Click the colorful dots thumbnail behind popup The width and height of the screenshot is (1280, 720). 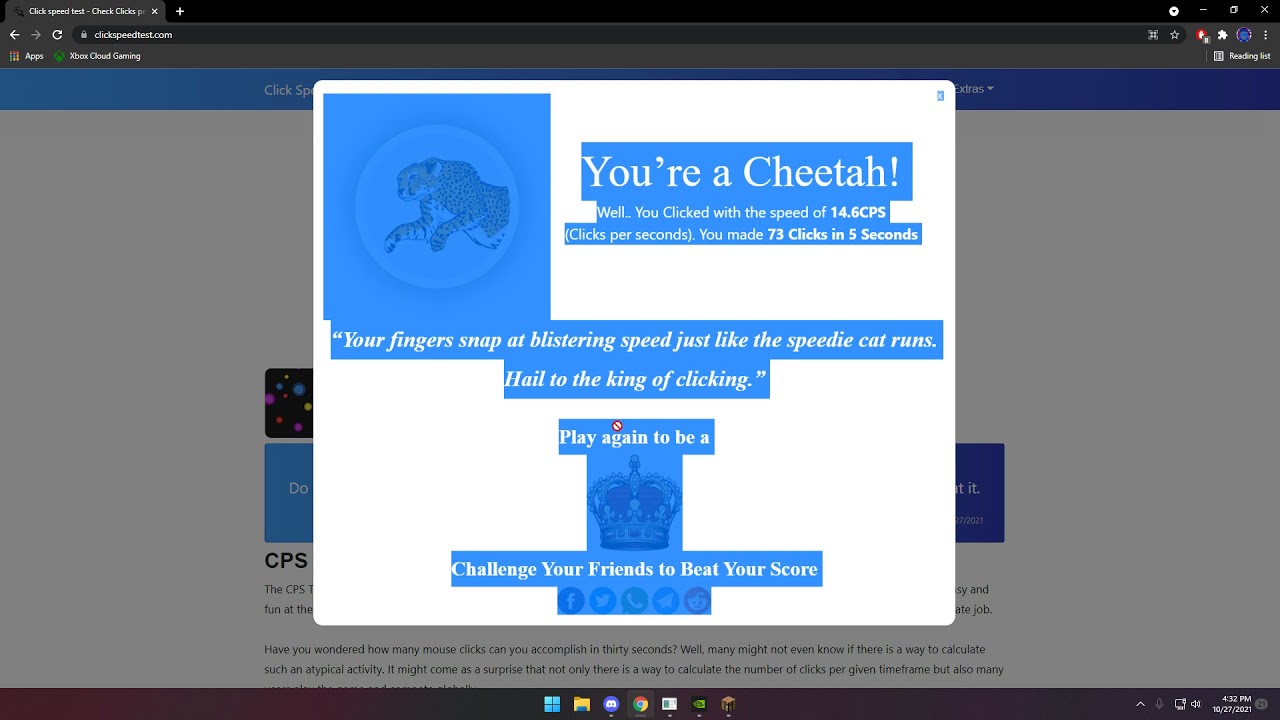(x=289, y=403)
